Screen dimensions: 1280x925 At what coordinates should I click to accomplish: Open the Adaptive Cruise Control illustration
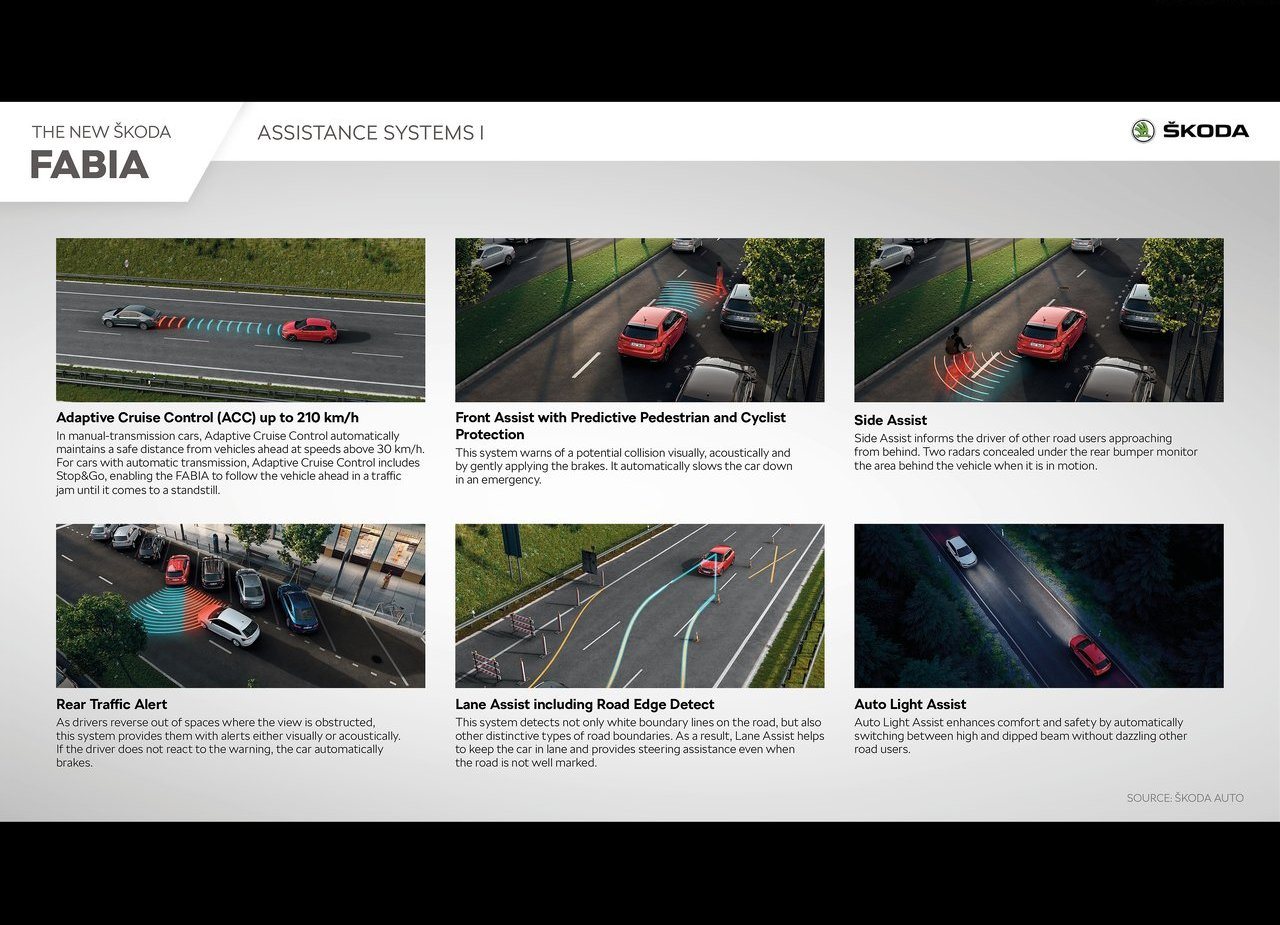click(x=240, y=320)
